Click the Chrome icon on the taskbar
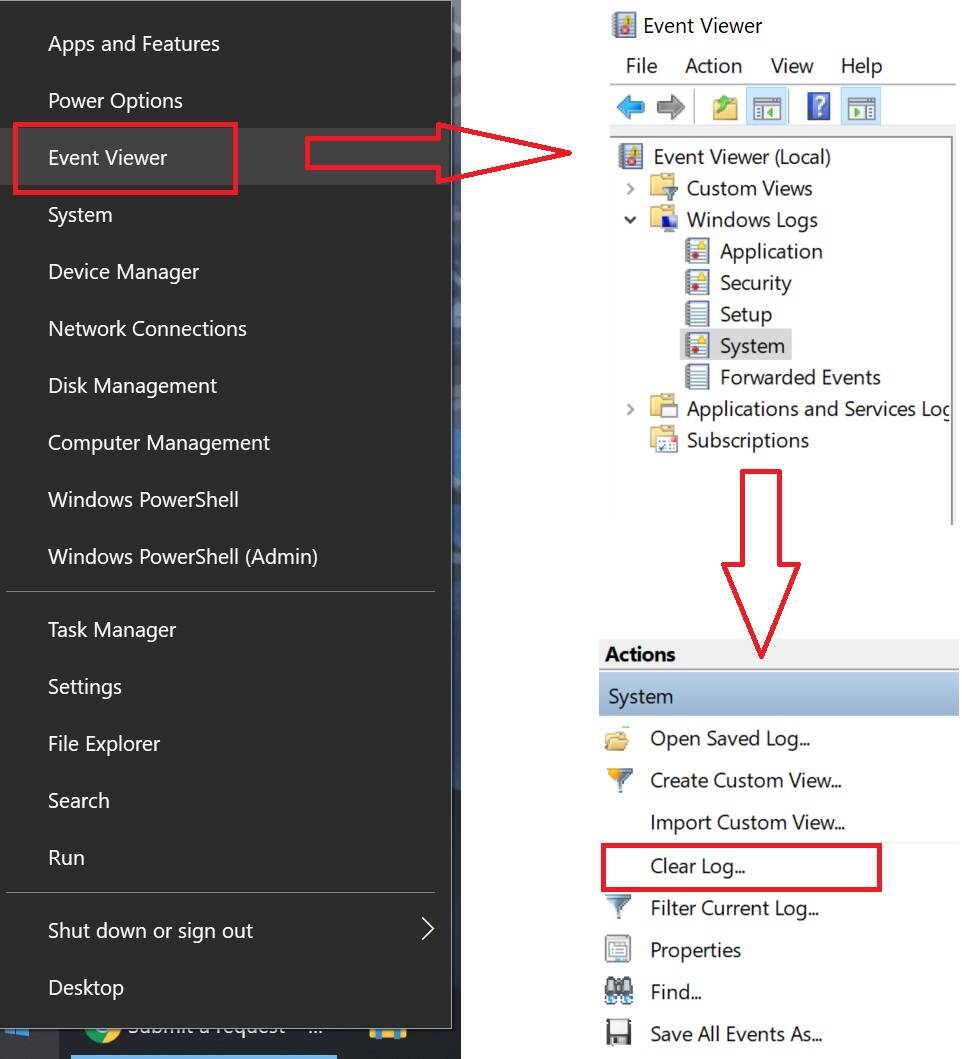 pyautogui.click(x=103, y=1033)
